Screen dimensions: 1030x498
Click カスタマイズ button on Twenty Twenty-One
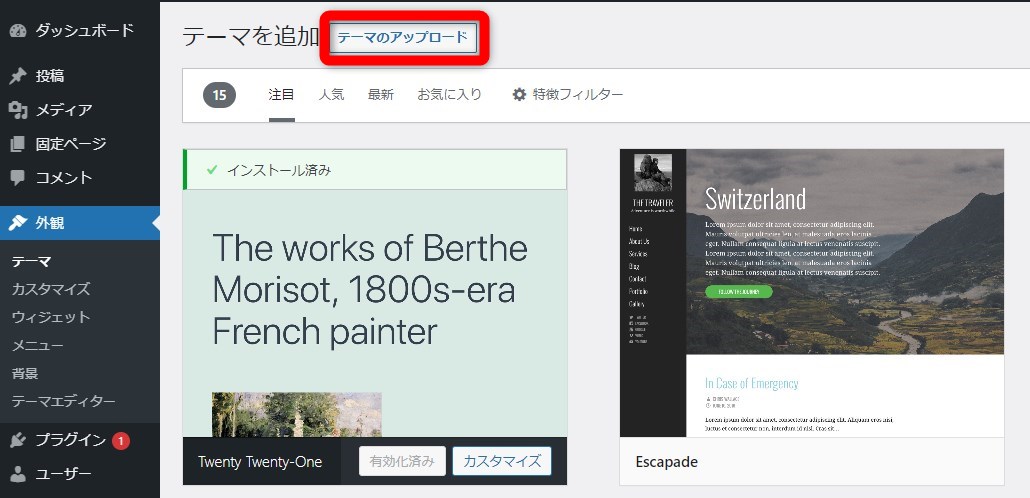pyautogui.click(x=502, y=461)
